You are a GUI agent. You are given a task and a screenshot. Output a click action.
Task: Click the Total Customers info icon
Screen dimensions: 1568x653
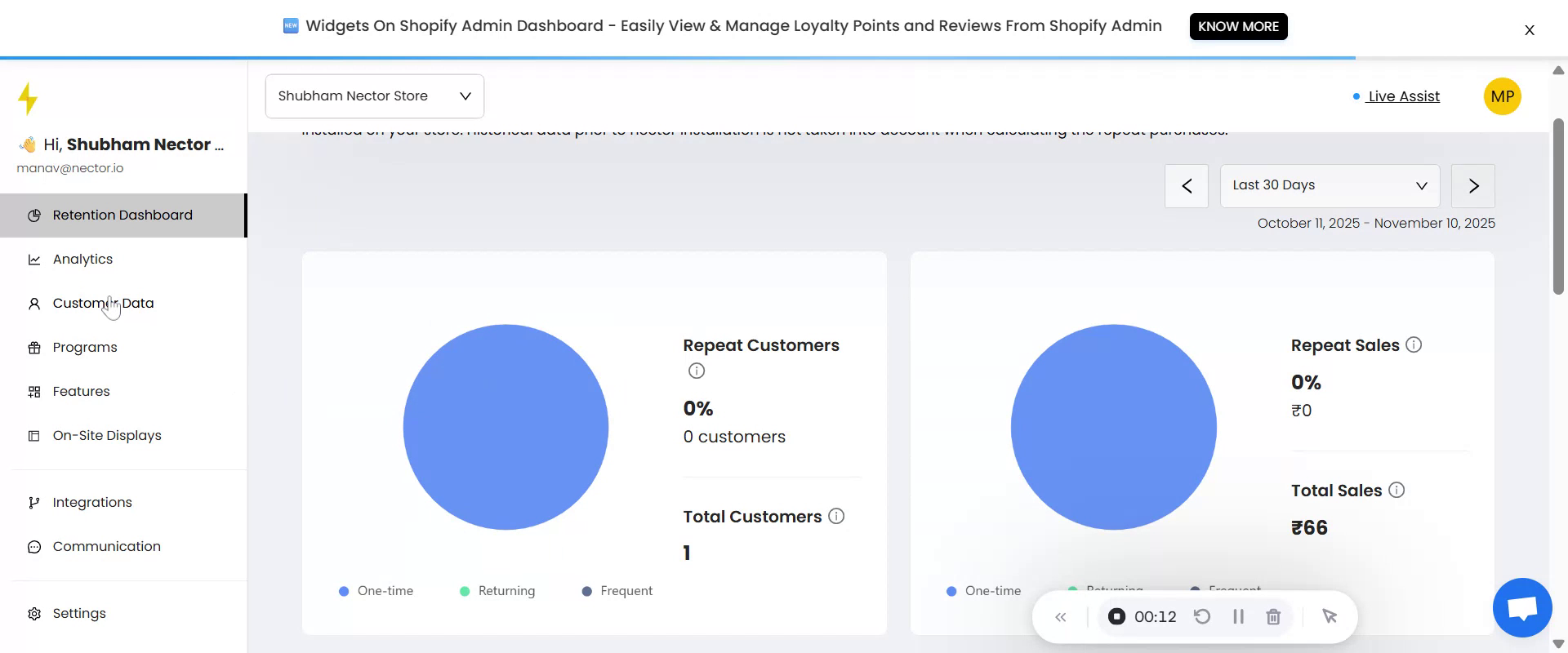pos(836,517)
